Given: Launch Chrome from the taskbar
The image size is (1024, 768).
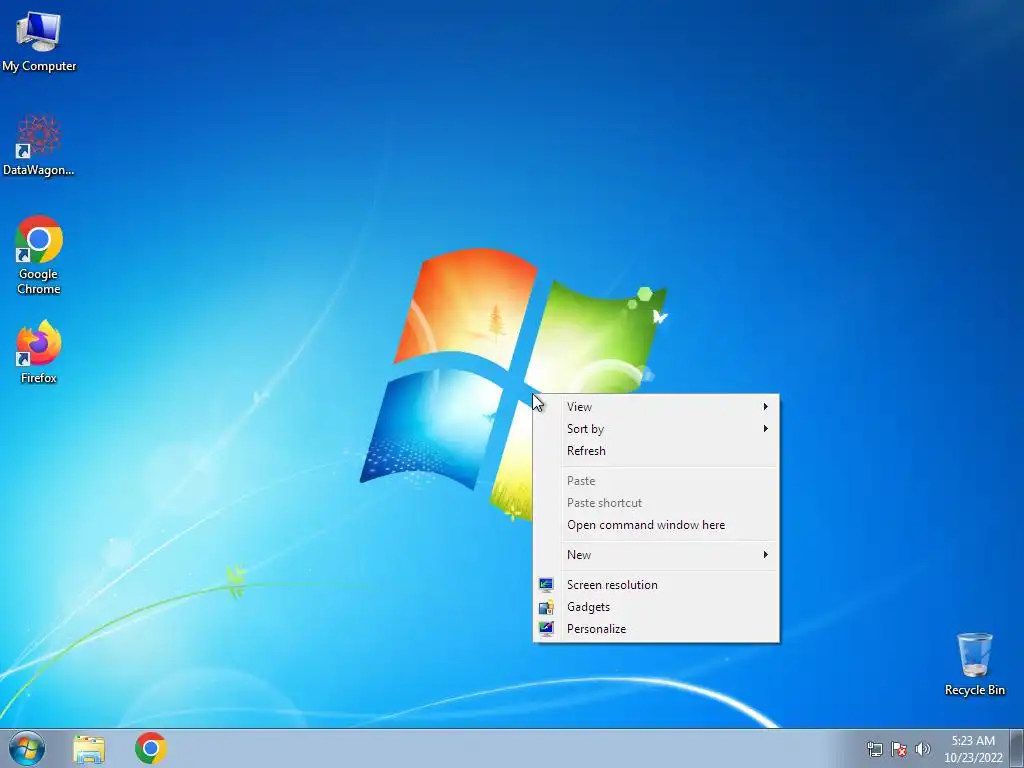Looking at the screenshot, I should click(151, 748).
